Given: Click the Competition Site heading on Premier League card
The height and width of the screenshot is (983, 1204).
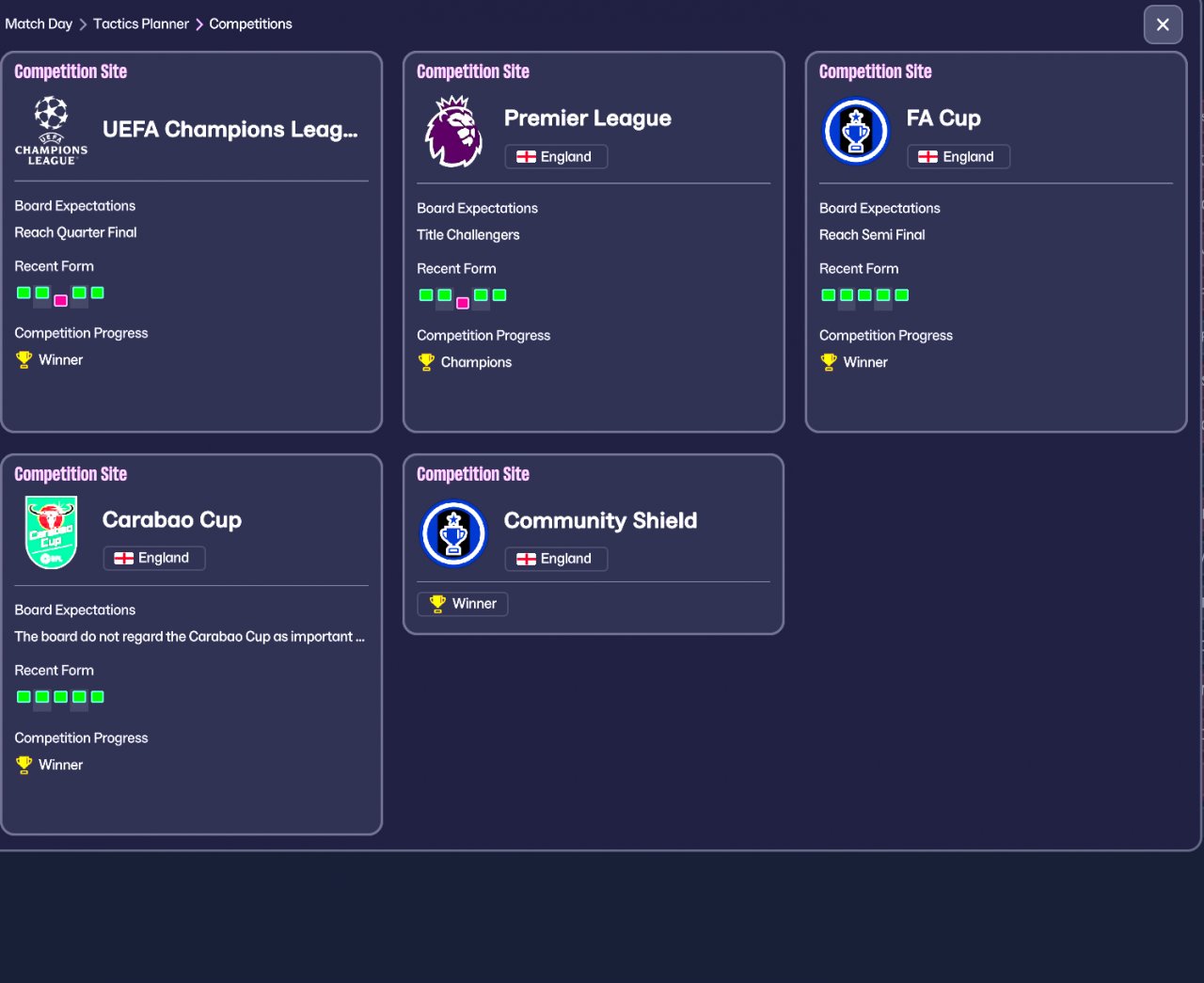Looking at the screenshot, I should (473, 71).
